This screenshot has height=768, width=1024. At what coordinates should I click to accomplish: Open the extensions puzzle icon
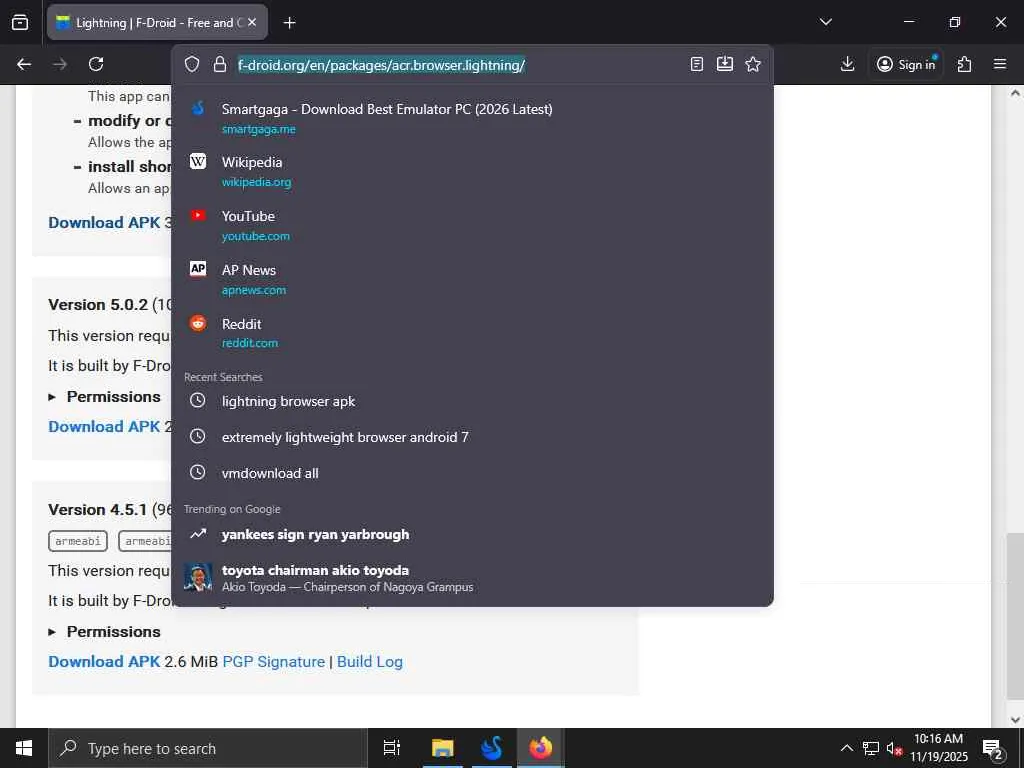964,64
